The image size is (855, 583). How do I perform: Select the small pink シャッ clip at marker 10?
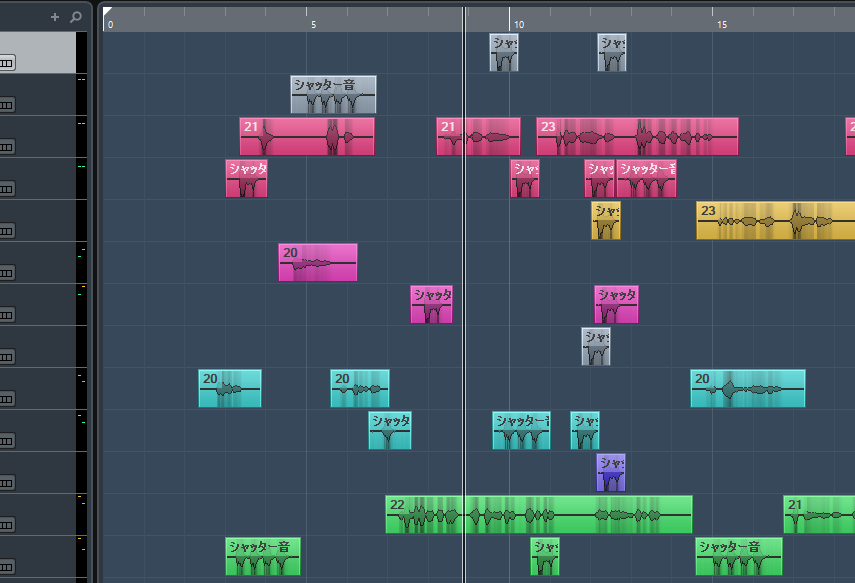click(x=525, y=178)
